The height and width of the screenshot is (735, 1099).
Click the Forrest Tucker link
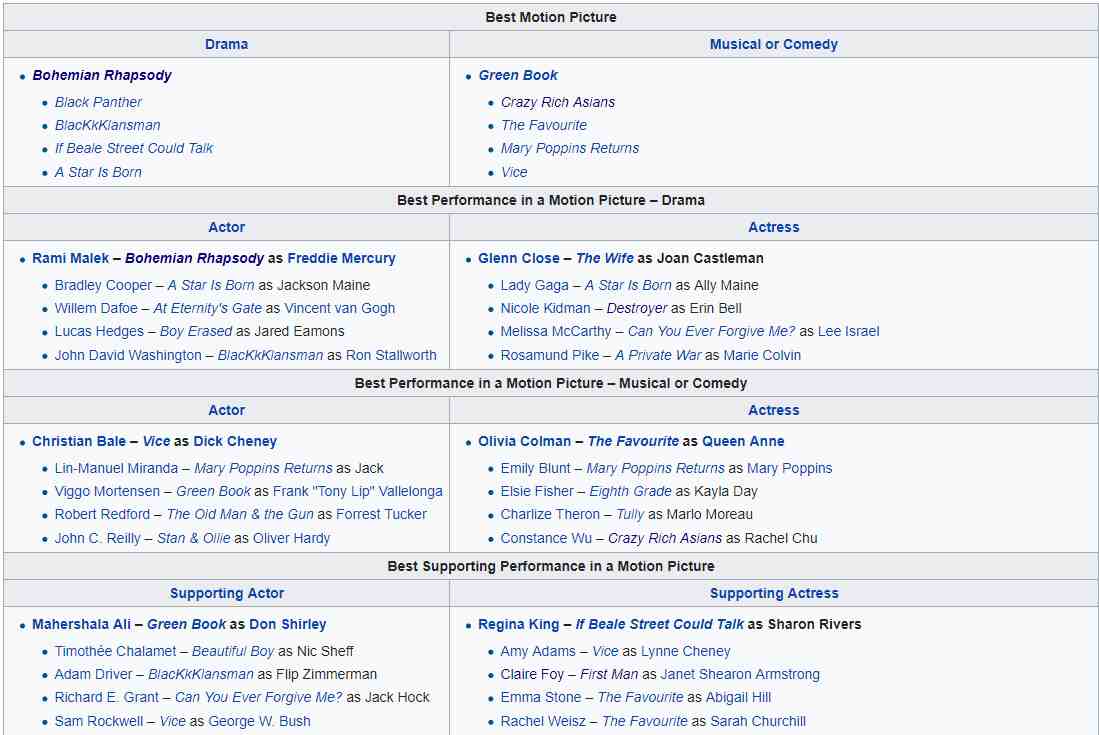point(381,514)
